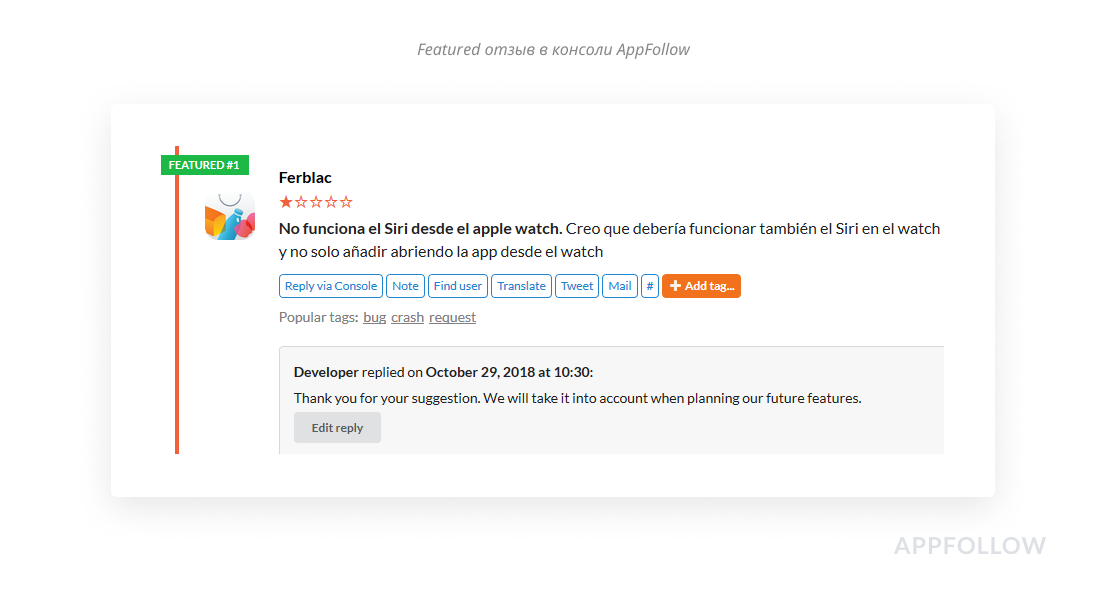Add a Note to the review
Image resolution: width=1106 pixels, height=594 pixels.
click(405, 286)
